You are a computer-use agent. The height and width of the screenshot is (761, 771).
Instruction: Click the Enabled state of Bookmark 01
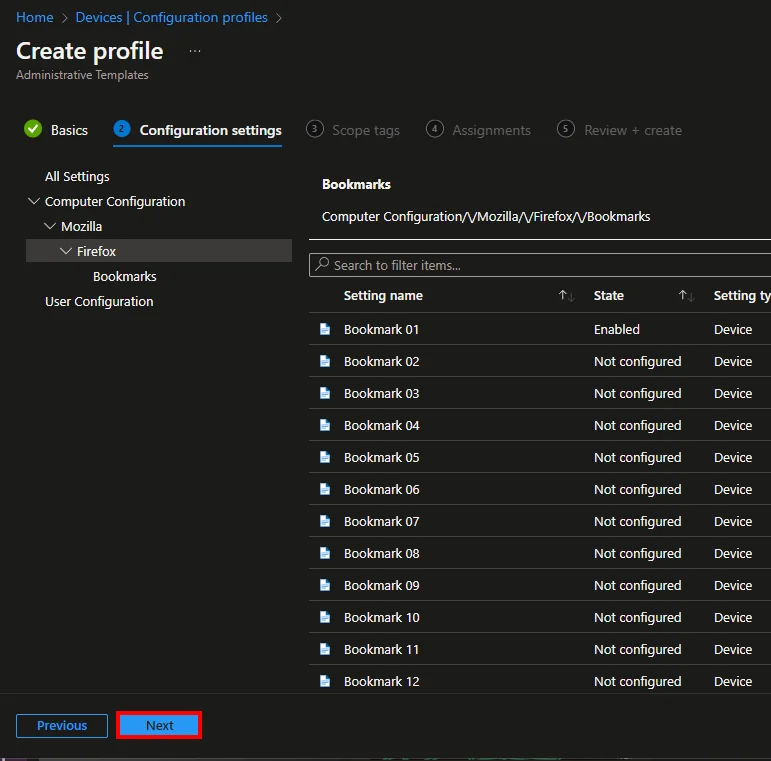pyautogui.click(x=617, y=329)
